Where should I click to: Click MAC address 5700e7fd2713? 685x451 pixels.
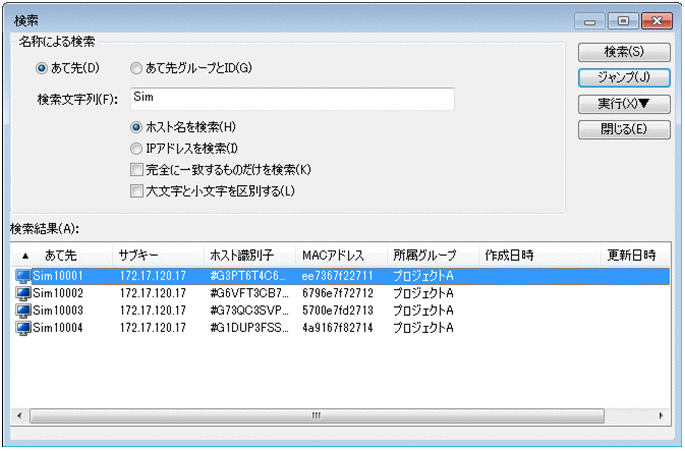click(x=337, y=311)
